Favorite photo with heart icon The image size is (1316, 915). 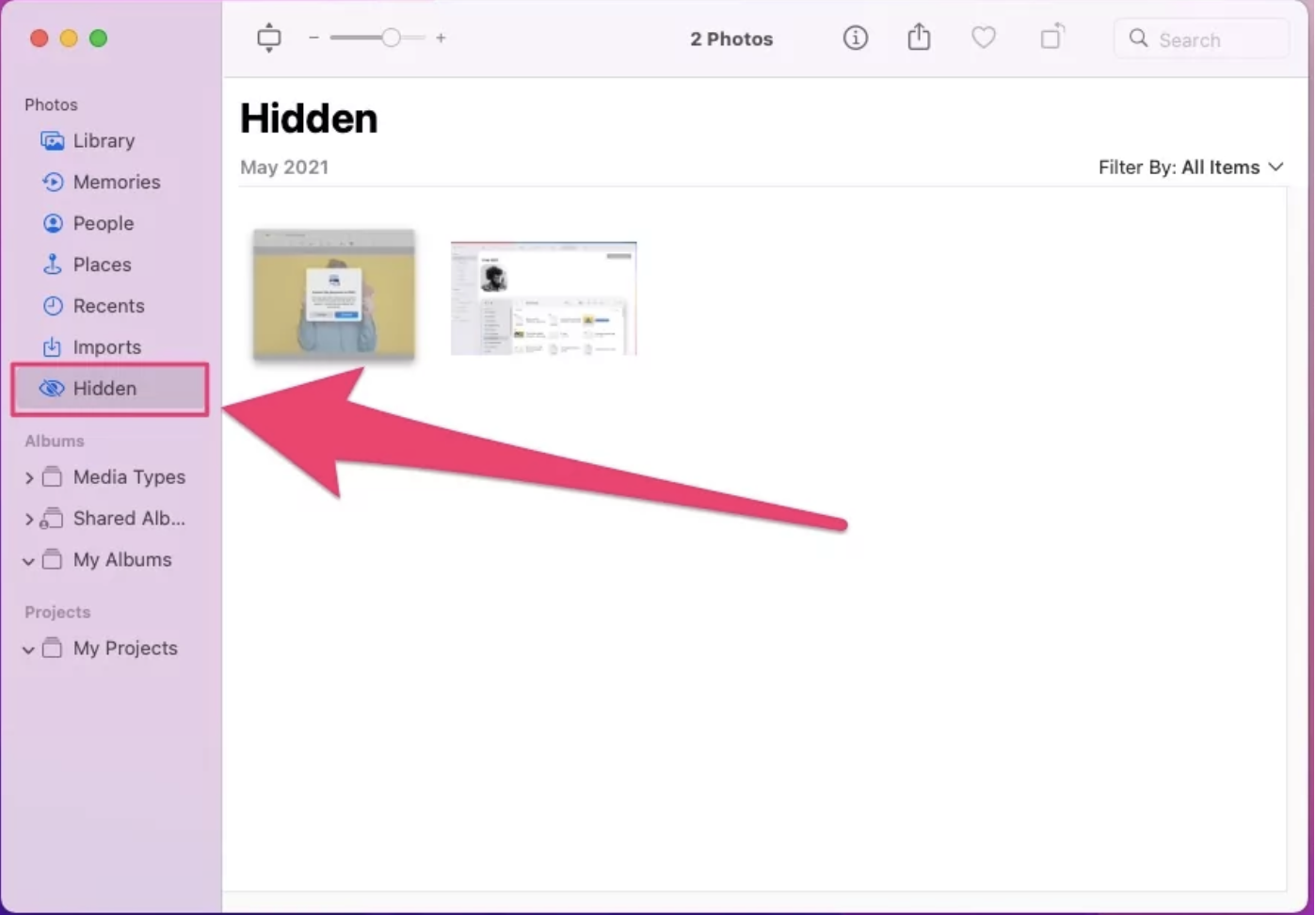tap(983, 39)
